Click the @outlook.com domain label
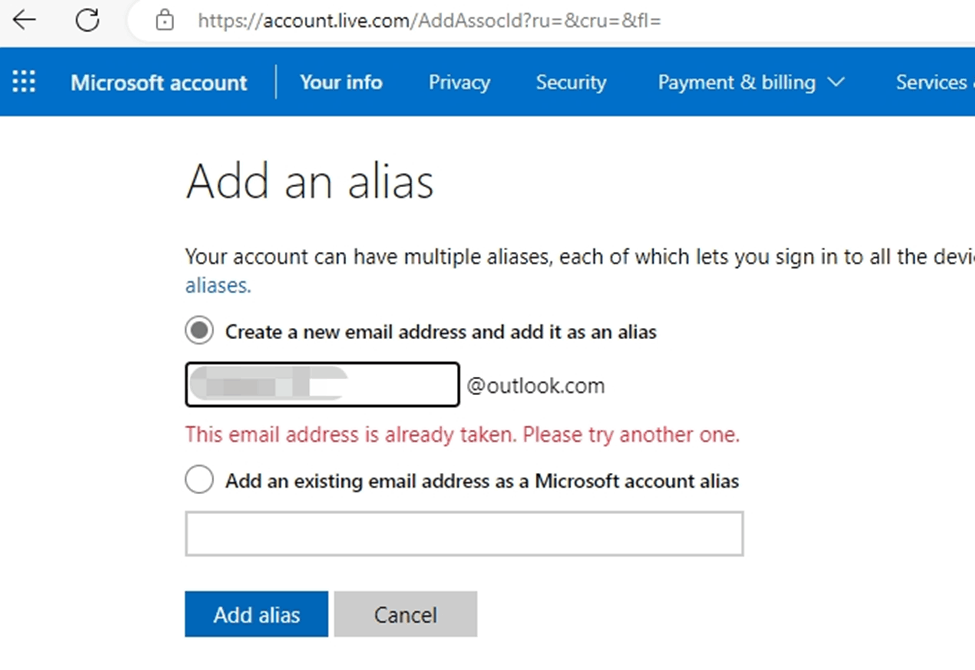 (535, 386)
